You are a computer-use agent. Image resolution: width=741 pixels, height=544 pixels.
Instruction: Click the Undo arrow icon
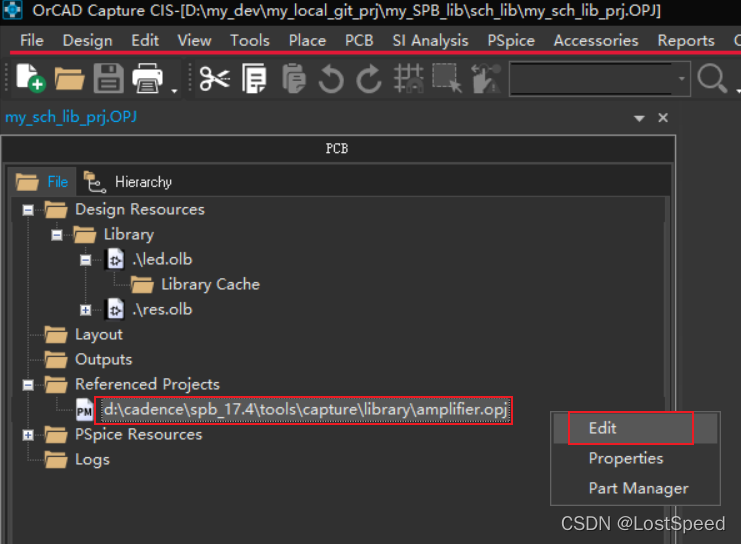click(331, 79)
